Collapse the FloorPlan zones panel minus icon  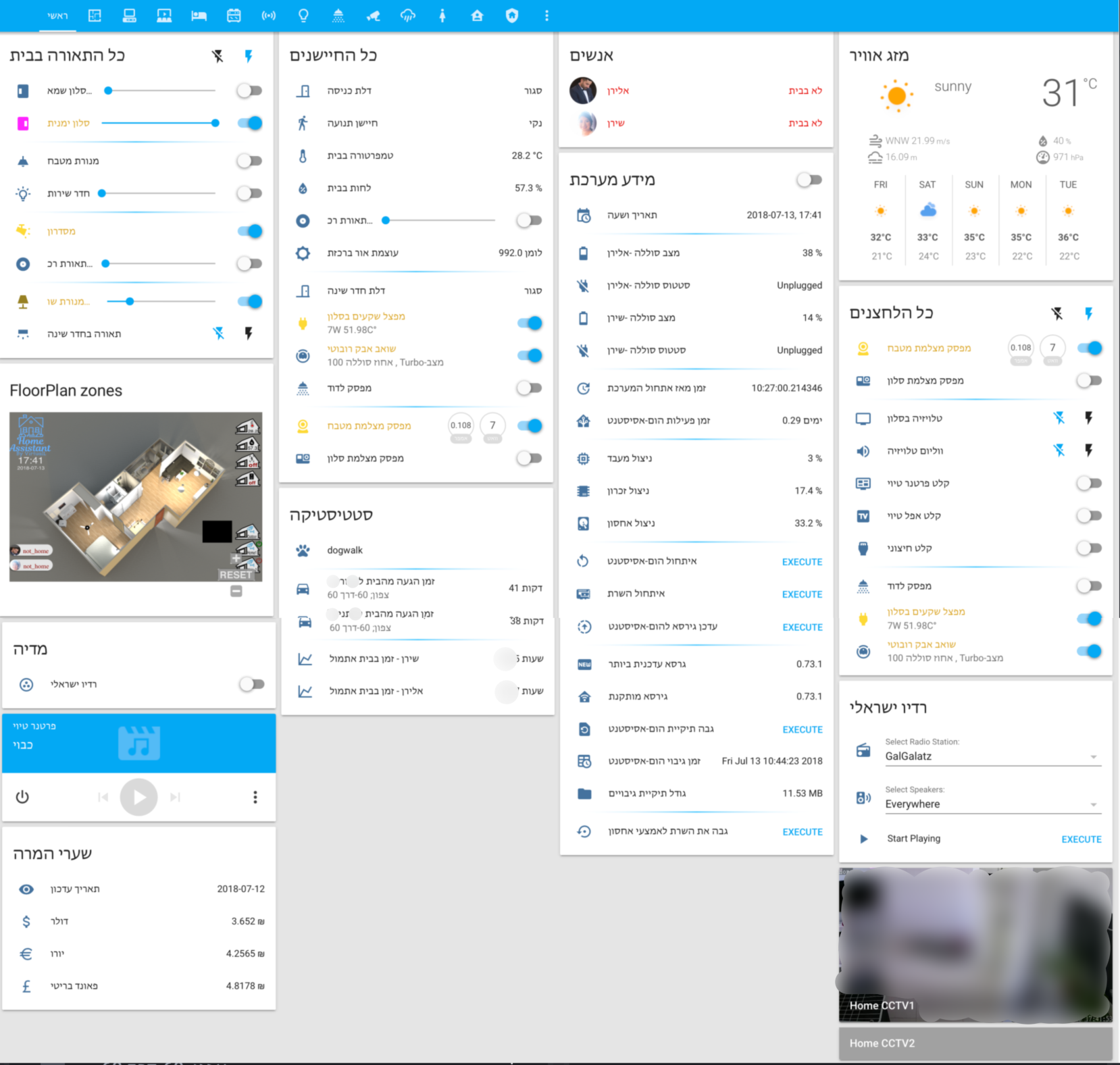(236, 591)
